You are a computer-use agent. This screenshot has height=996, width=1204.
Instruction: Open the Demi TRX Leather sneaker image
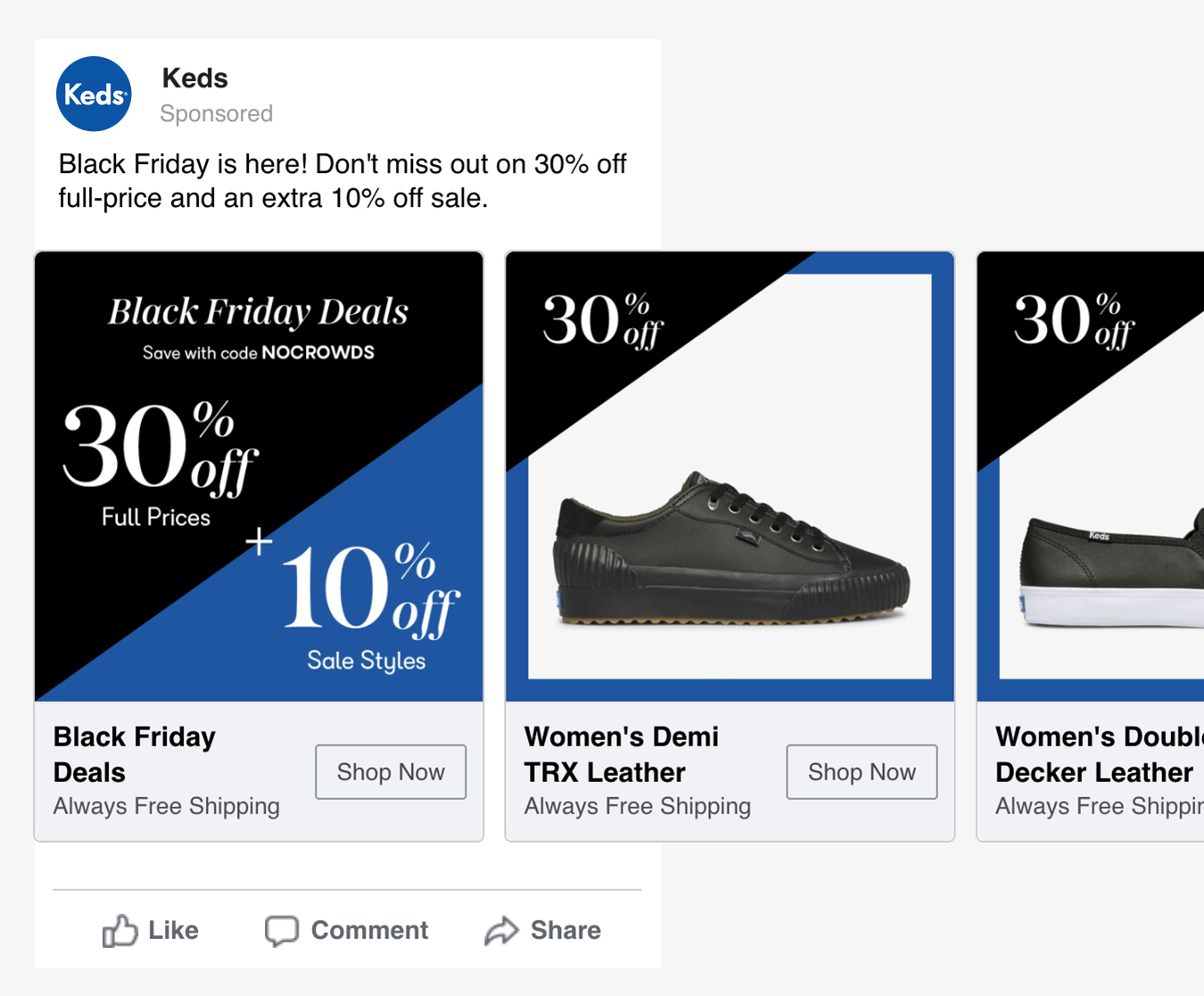pos(730,476)
